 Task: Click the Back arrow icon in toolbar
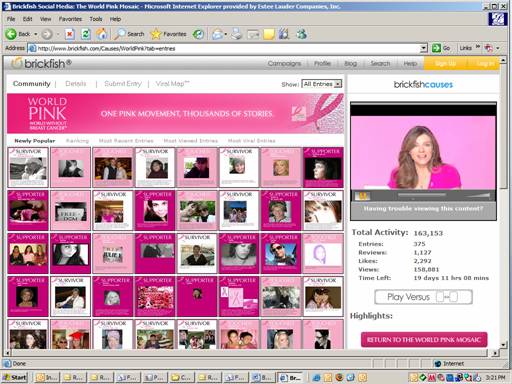point(11,34)
